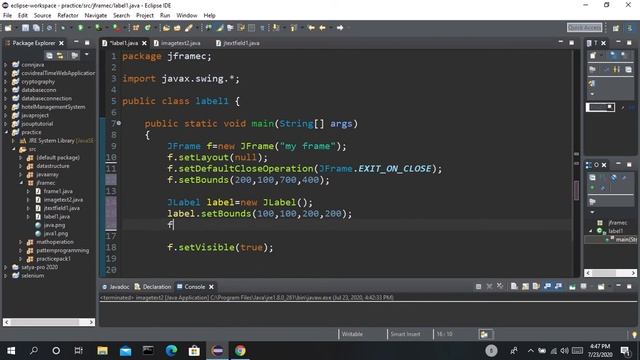Maximize the editor area
The width and height of the screenshot is (640, 360).
pos(571,42)
